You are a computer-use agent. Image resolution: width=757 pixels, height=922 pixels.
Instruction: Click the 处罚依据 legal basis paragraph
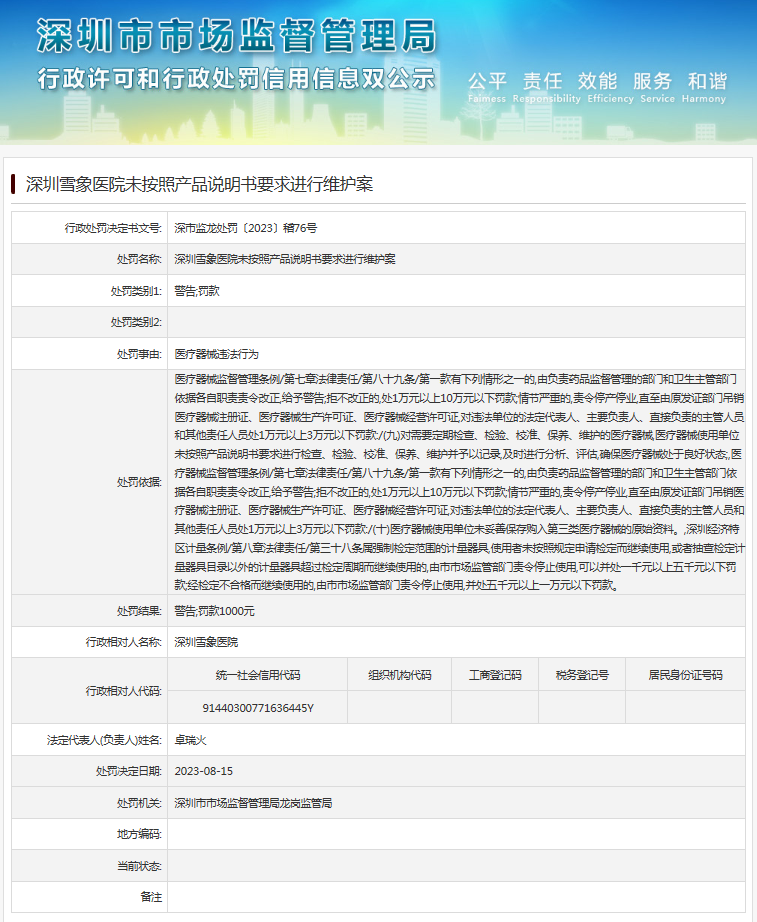point(459,482)
